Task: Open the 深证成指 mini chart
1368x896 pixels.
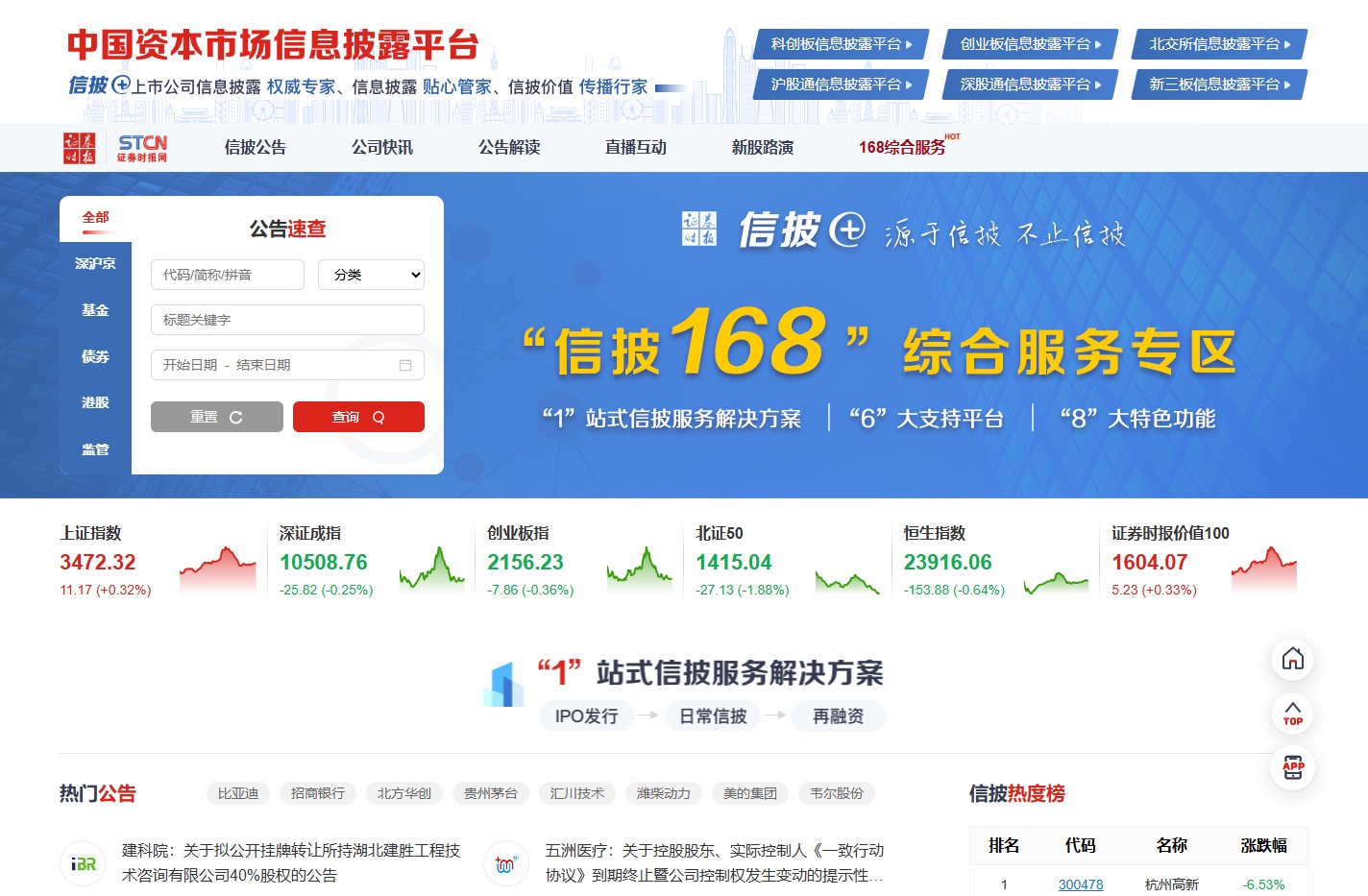Action: [432, 569]
